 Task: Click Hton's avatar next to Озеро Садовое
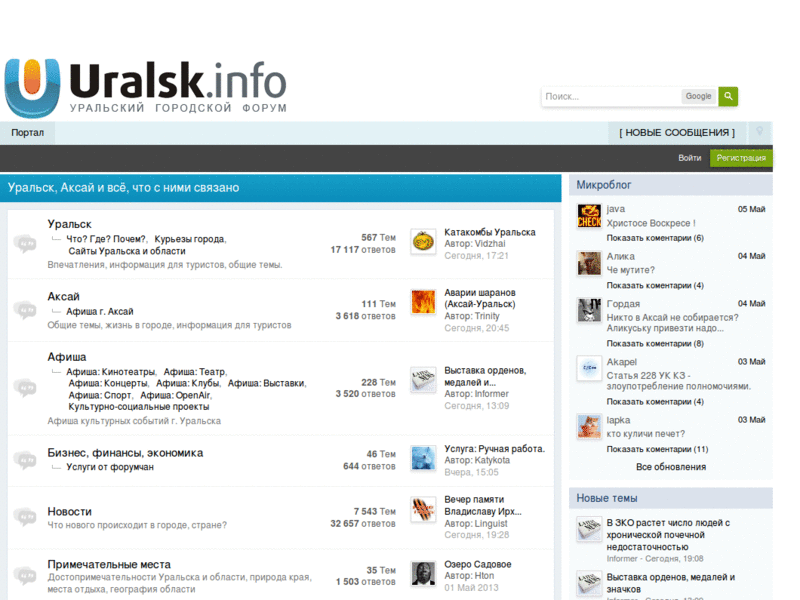tap(423, 574)
